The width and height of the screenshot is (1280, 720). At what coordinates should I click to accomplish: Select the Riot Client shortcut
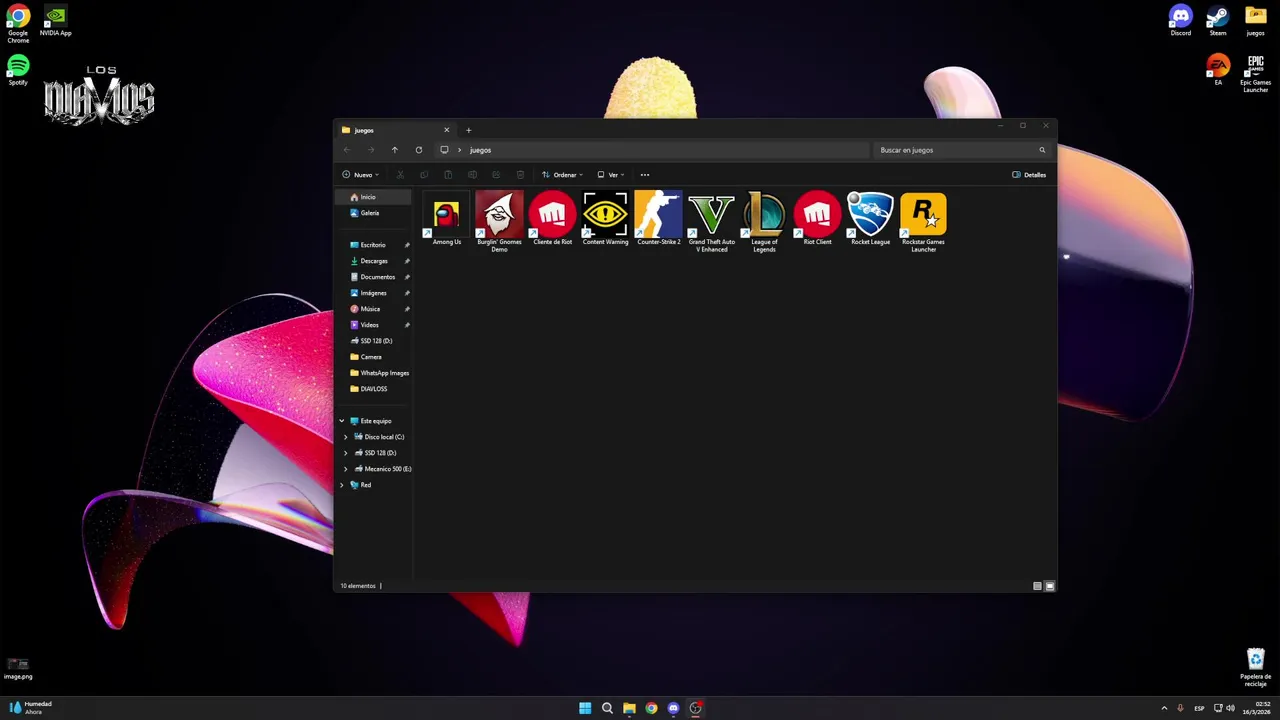point(817,220)
